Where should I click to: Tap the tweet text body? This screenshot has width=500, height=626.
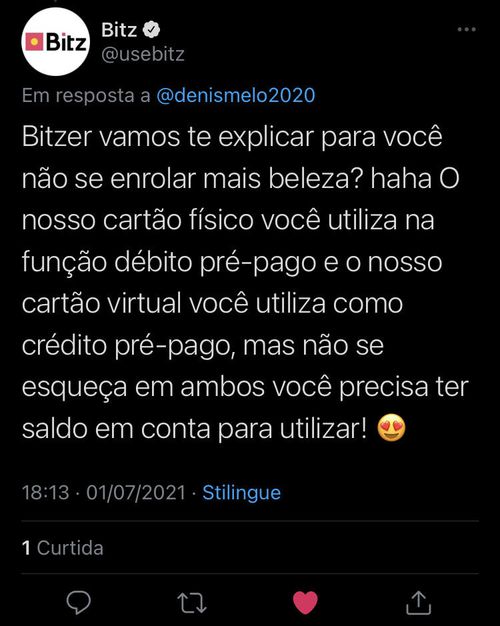[x=245, y=283]
